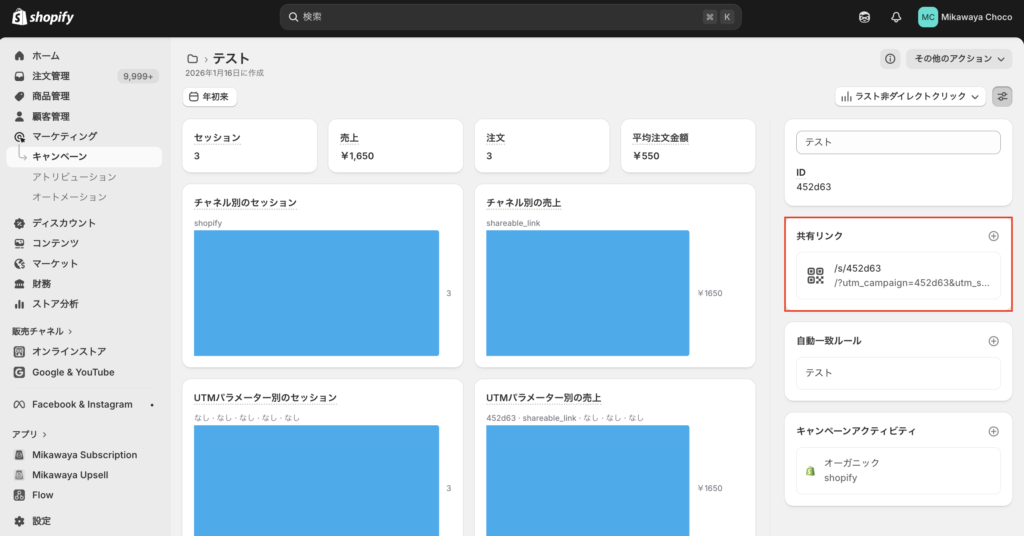This screenshot has height=536, width=1024.
Task: Toggle the filter settings sliders button
Action: coord(1002,96)
